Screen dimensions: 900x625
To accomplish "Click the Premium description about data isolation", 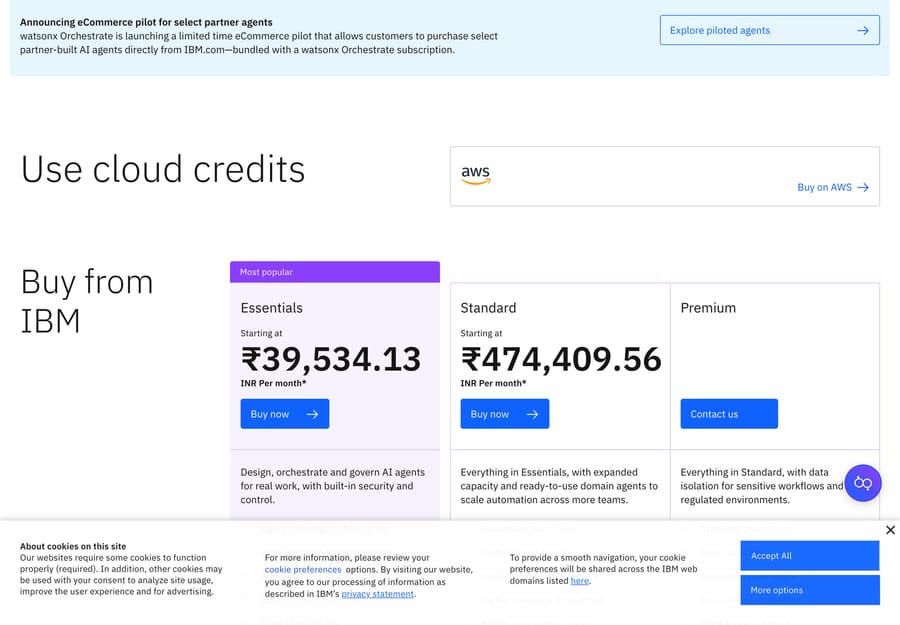I will [x=762, y=486].
